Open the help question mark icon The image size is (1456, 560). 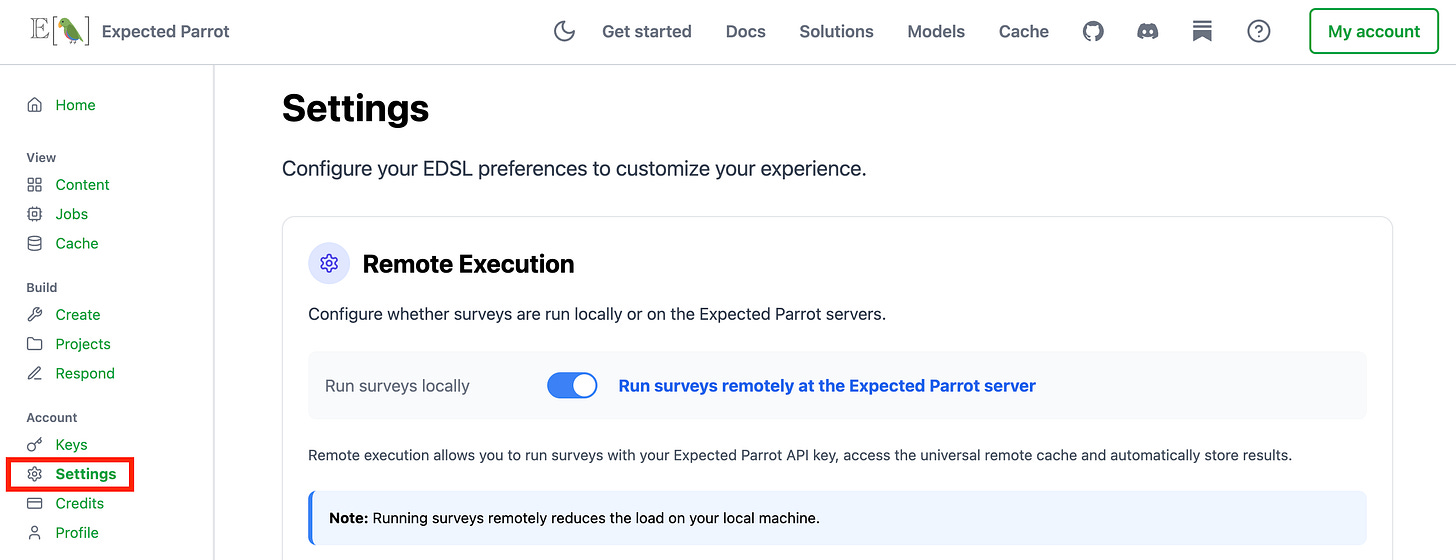(1259, 31)
